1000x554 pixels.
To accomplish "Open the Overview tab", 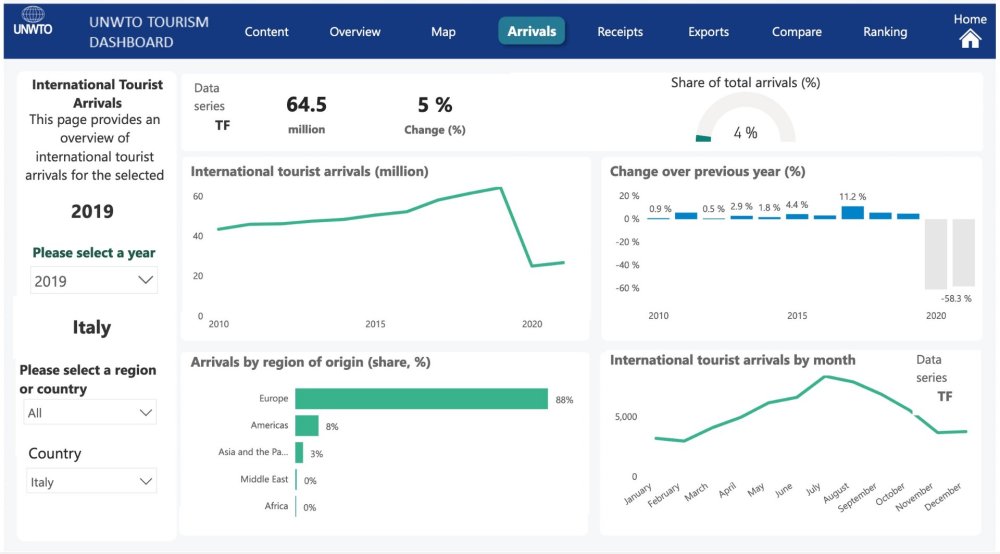I will point(355,32).
